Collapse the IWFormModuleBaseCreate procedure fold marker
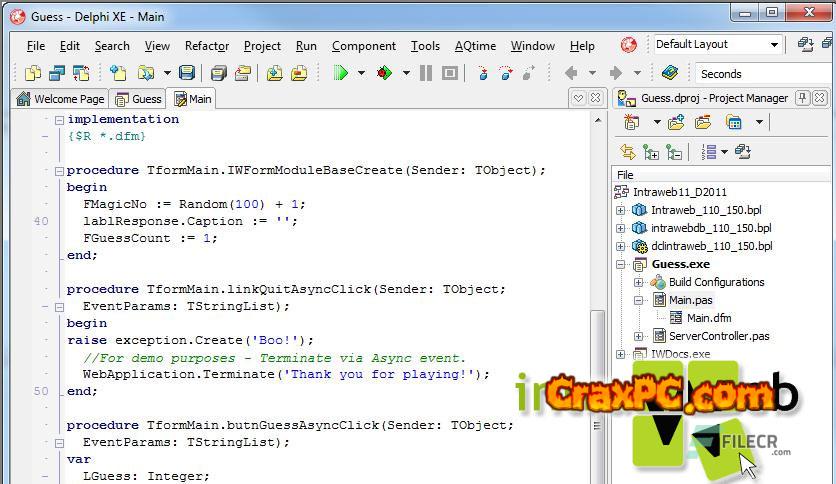836x484 pixels. coord(59,171)
